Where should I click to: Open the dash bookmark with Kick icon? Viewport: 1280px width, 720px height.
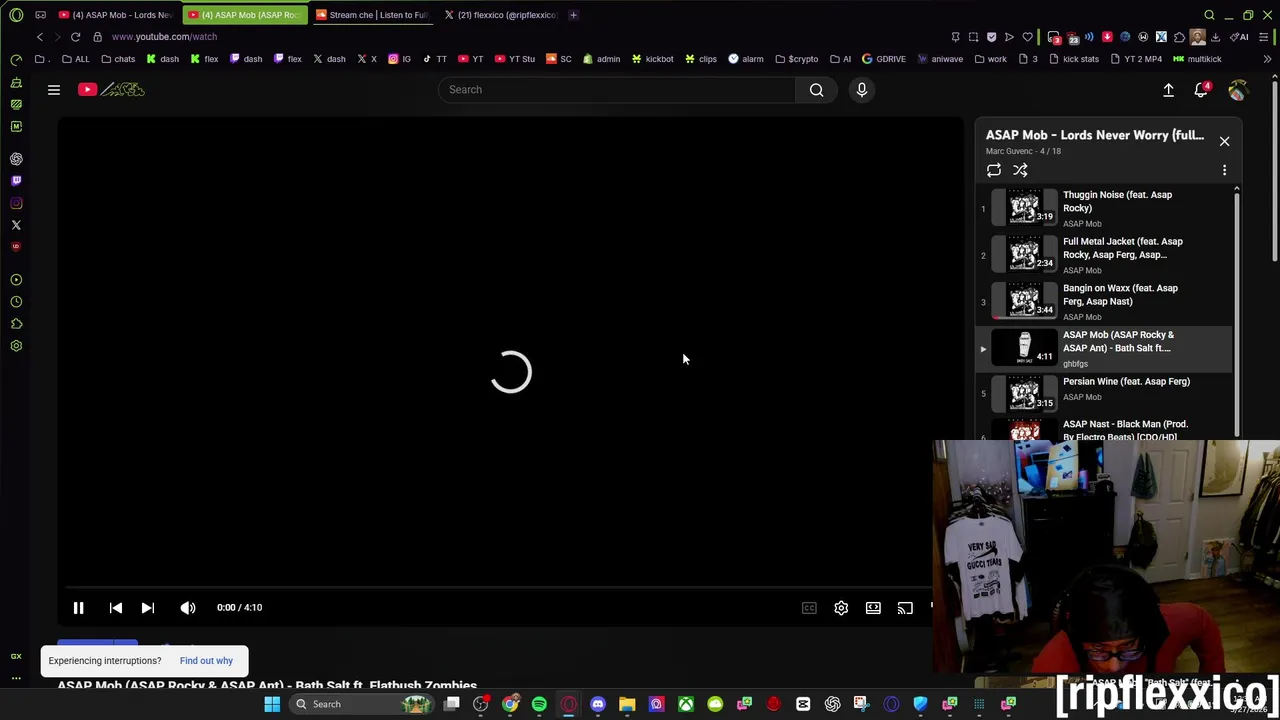(162, 59)
